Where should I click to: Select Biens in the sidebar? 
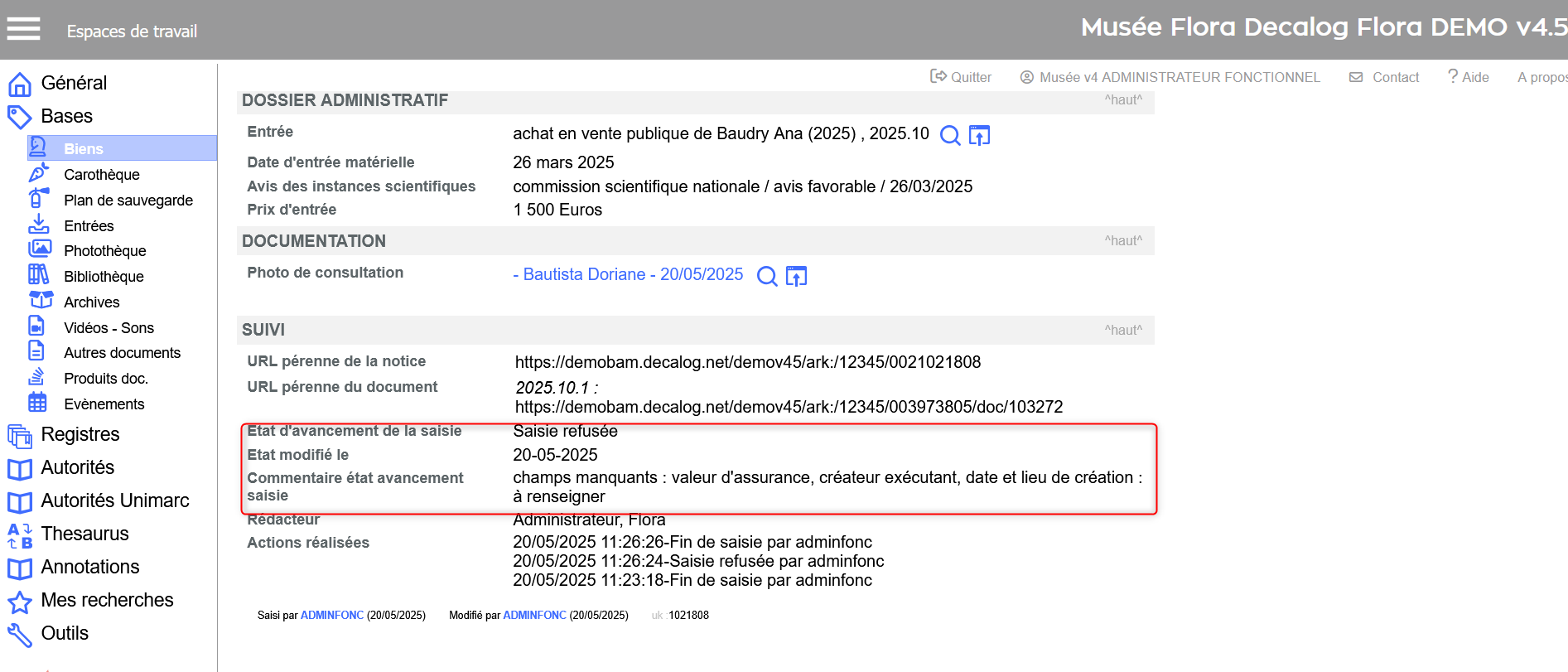(x=84, y=149)
